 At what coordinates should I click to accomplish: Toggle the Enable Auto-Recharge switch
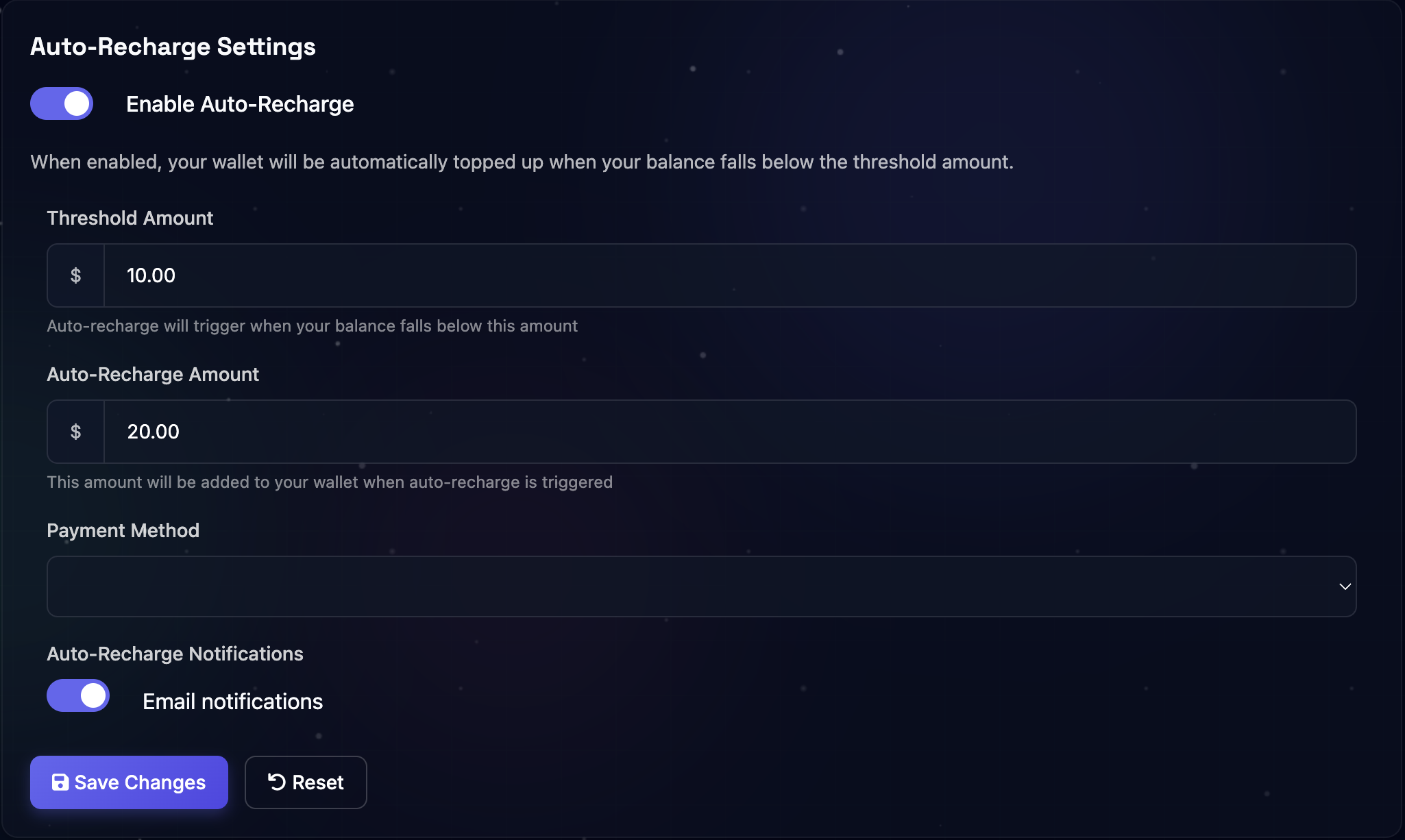tap(62, 103)
